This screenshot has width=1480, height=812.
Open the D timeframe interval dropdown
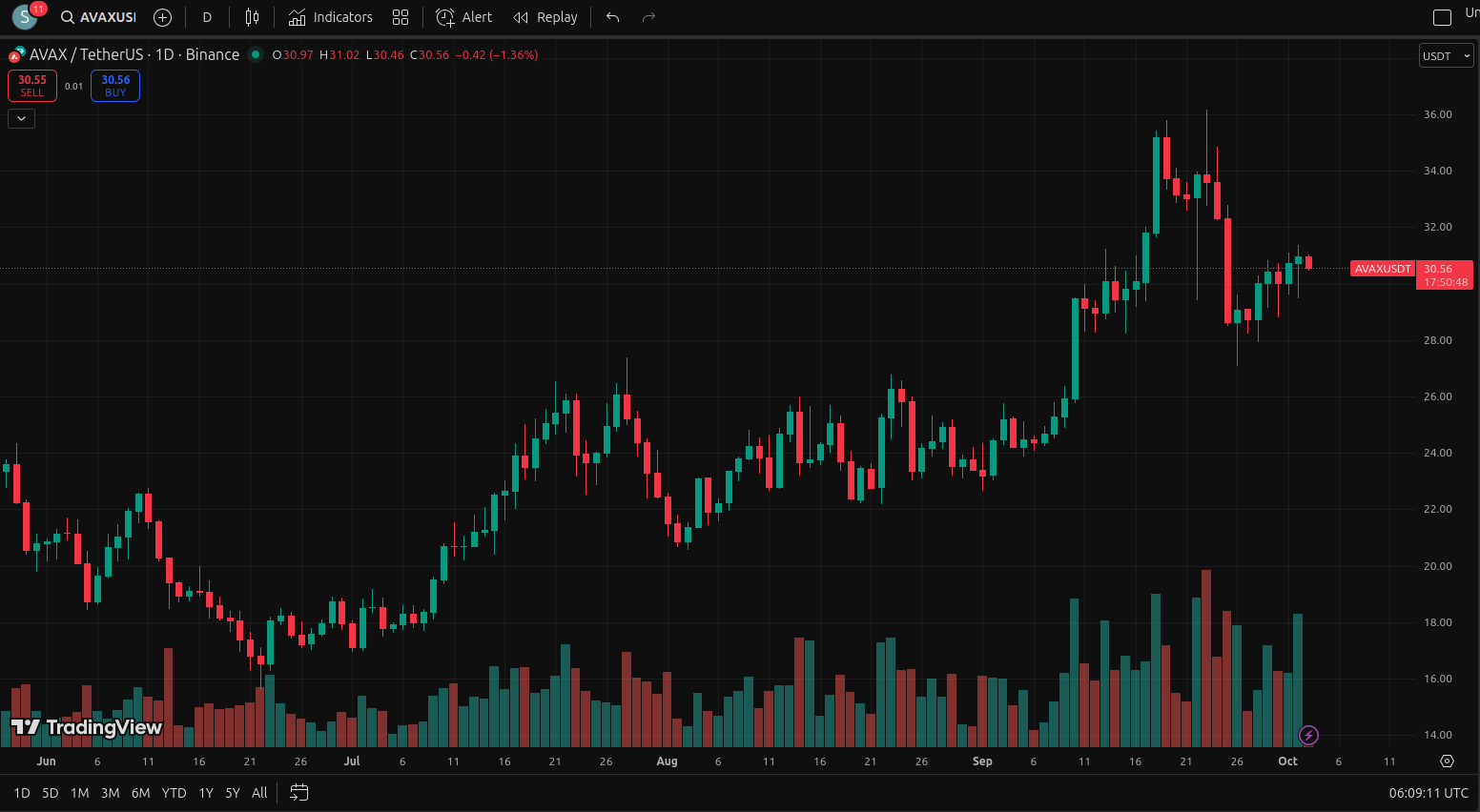(207, 17)
